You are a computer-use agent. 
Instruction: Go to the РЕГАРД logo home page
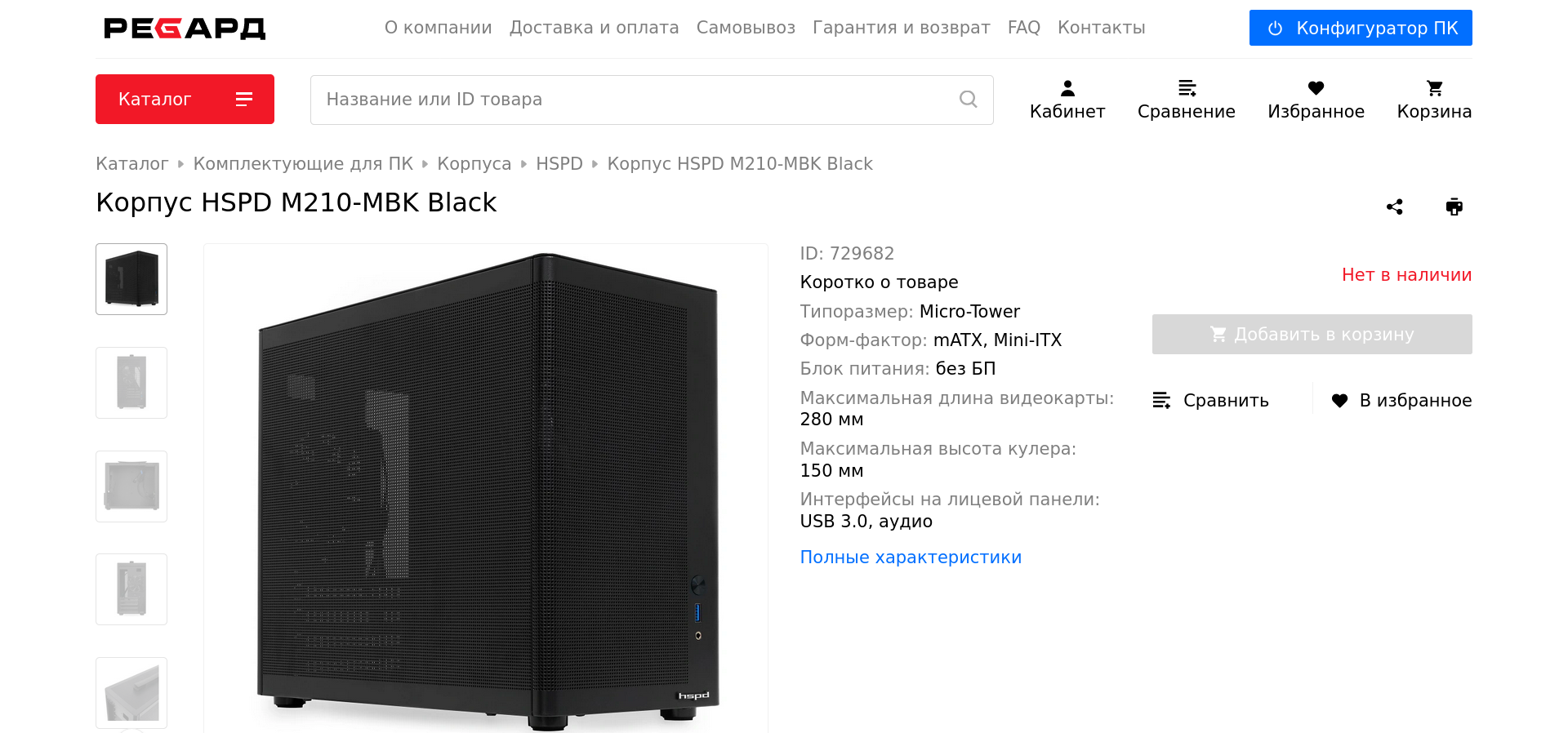click(x=185, y=29)
